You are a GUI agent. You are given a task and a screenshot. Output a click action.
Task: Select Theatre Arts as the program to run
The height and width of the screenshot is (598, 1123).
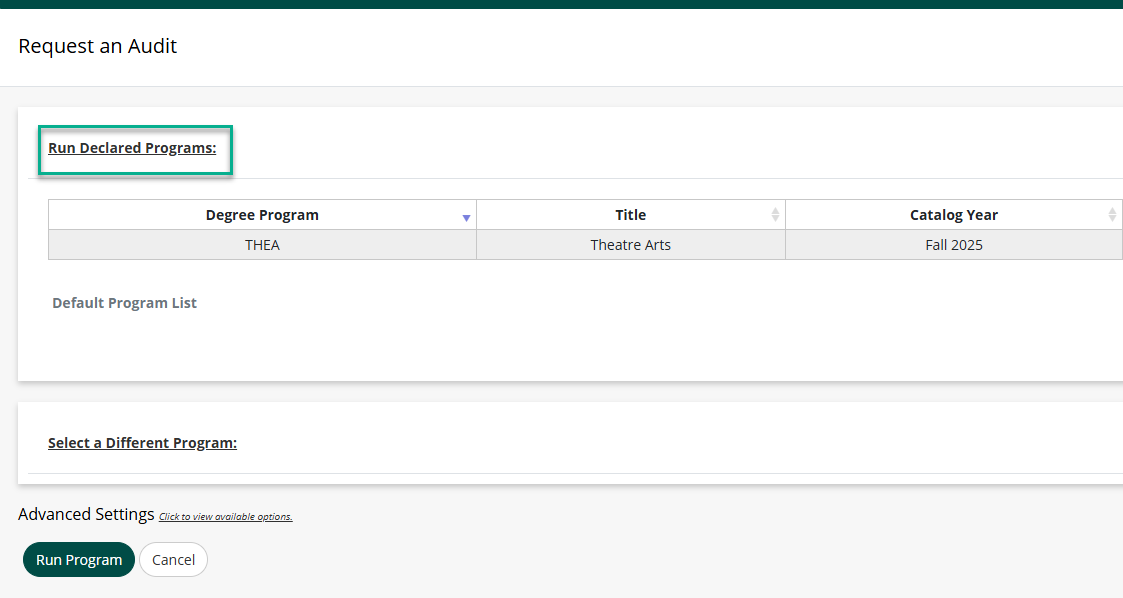[630, 244]
